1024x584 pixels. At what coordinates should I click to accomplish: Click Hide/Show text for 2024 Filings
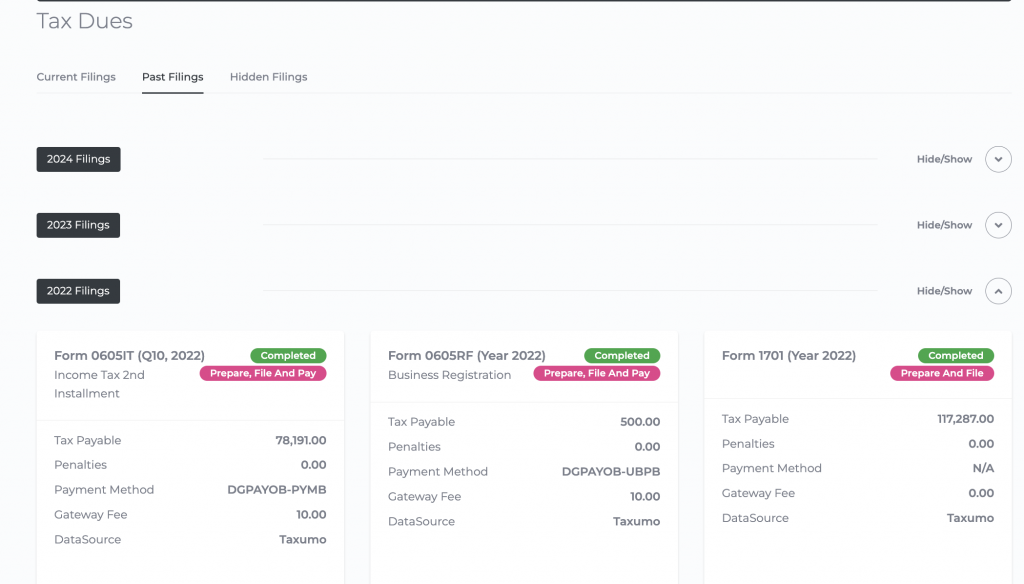click(x=944, y=159)
